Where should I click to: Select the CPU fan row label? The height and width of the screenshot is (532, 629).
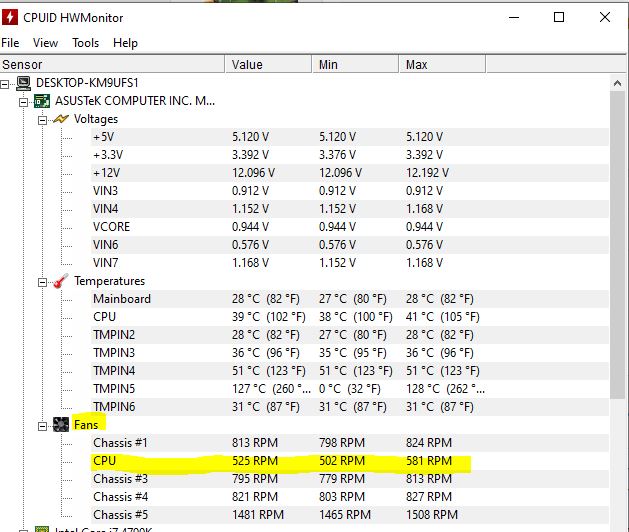pos(104,461)
